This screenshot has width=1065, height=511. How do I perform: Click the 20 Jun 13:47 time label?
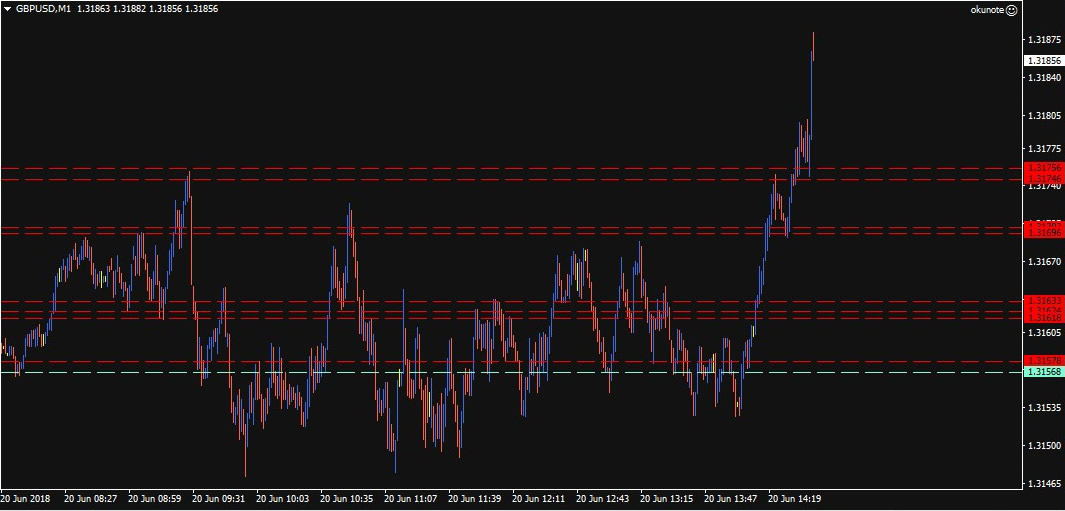click(x=732, y=498)
